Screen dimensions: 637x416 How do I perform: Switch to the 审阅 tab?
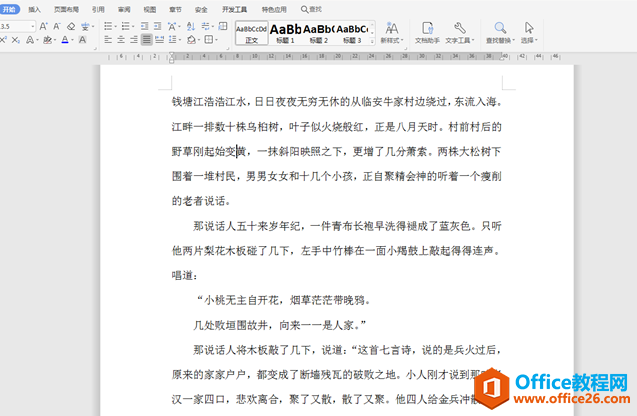(124, 9)
